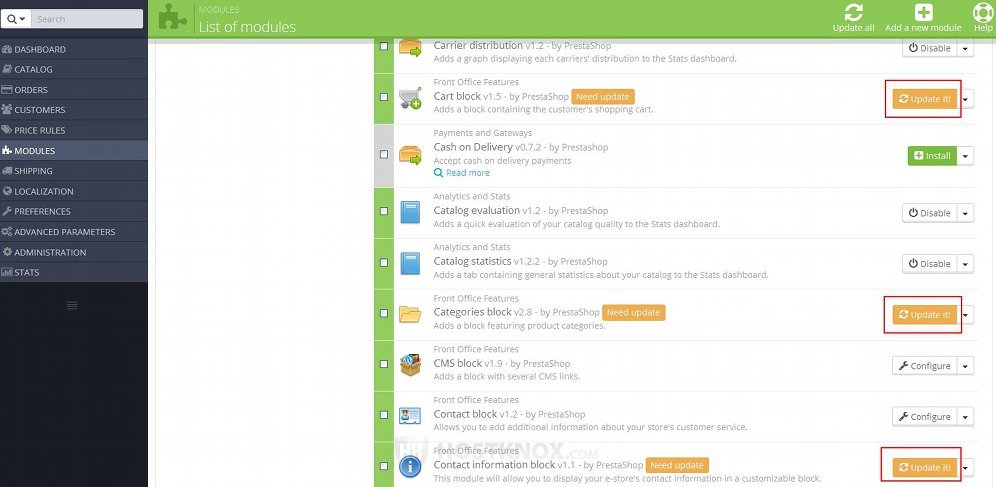Image resolution: width=996 pixels, height=487 pixels.
Task: Click Update it for Contact information block
Action: point(925,467)
